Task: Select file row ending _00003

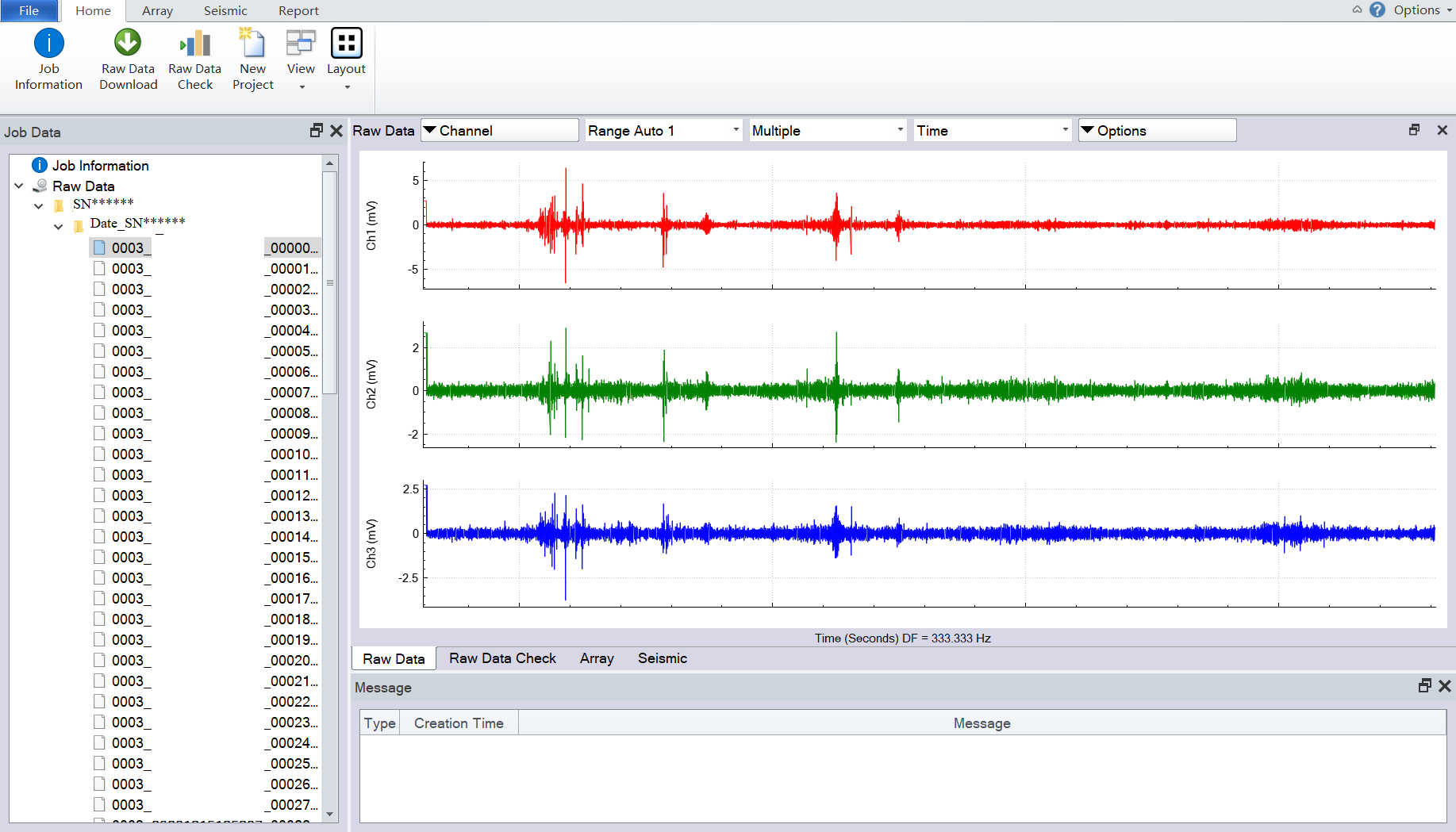Action: coord(206,309)
